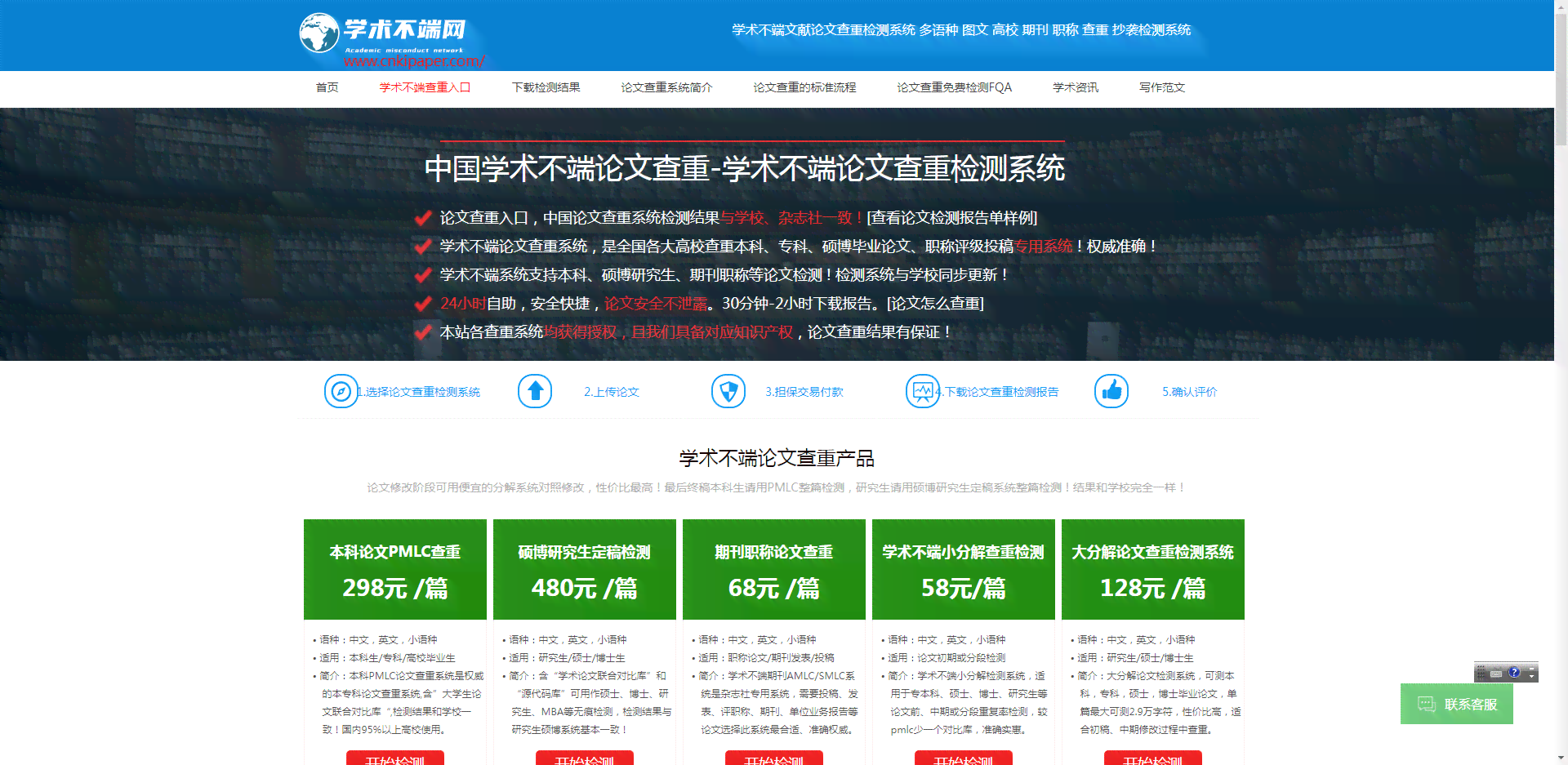Viewport: 1568px width, 765px height.
Task: Click the upload arrow icon for step 2
Action: (x=535, y=392)
